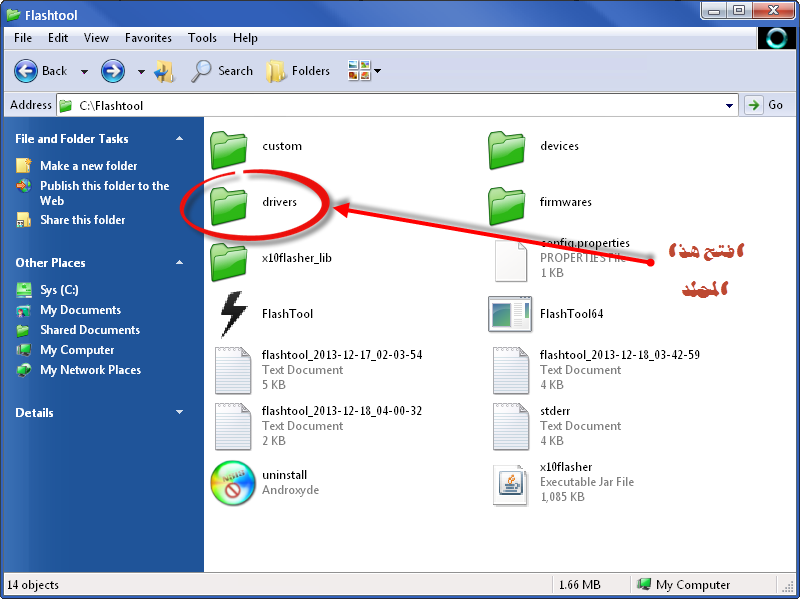Select the drivers folder icon

point(229,206)
